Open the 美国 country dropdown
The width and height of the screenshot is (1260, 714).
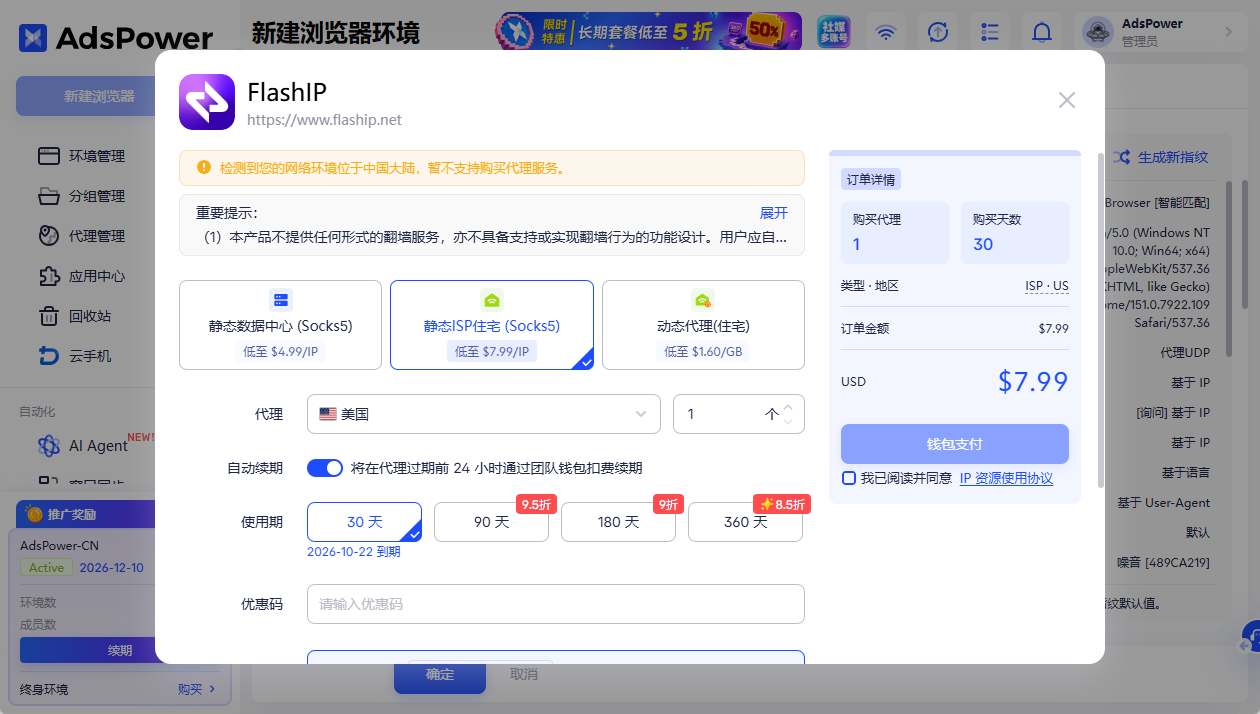tap(484, 414)
